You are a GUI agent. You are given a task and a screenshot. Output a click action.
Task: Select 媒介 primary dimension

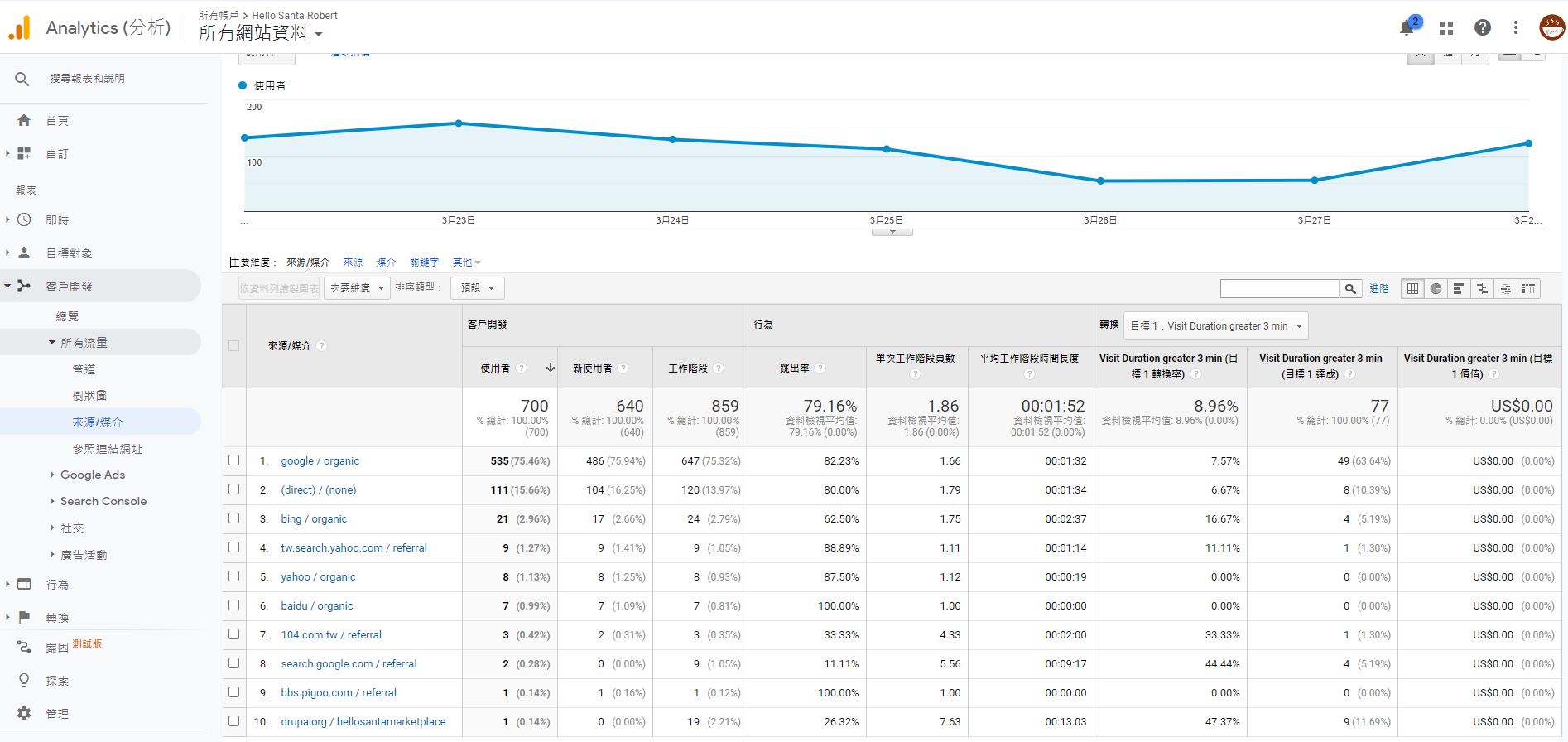[386, 263]
